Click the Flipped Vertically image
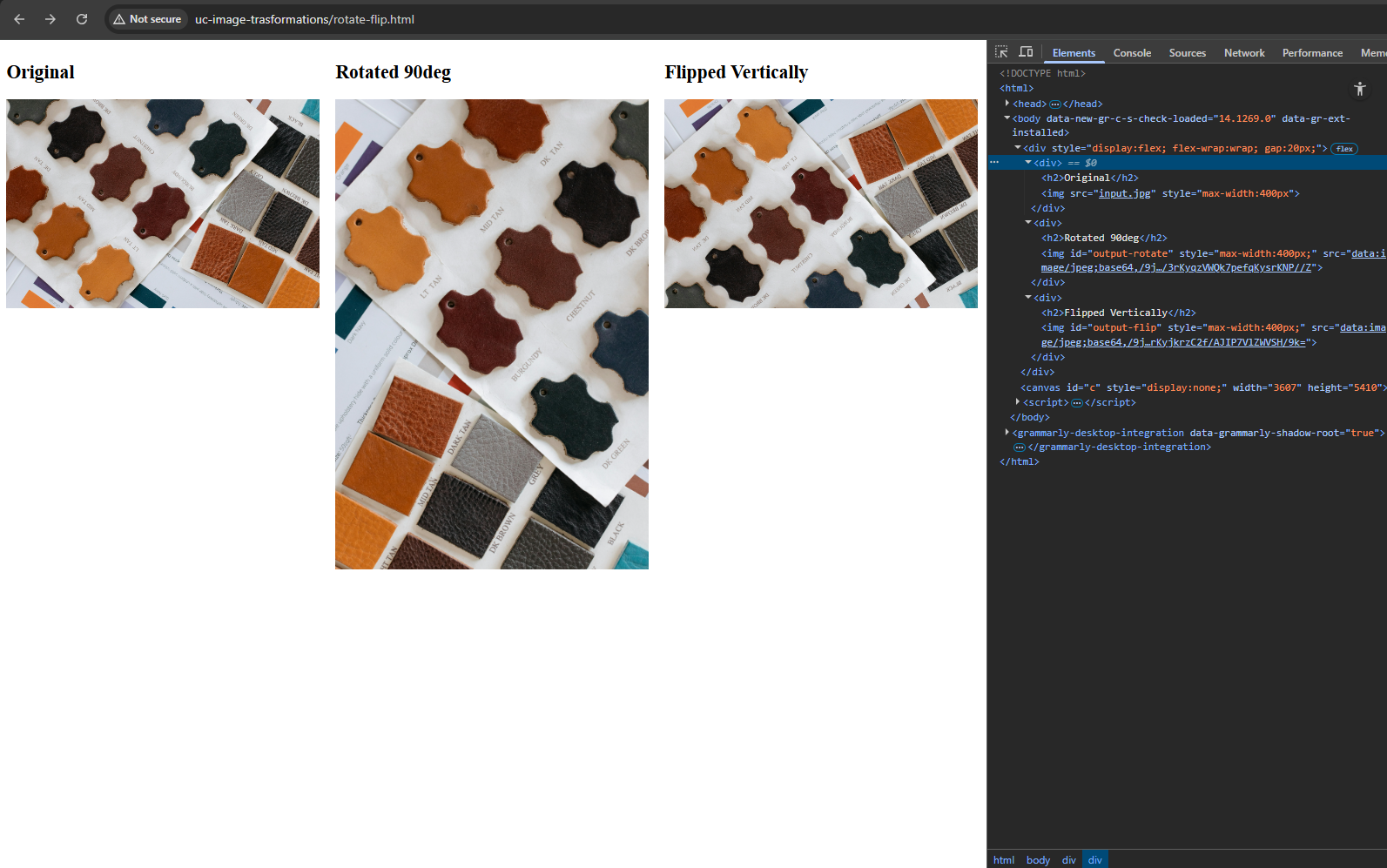The width and height of the screenshot is (1387, 868). pos(821,204)
